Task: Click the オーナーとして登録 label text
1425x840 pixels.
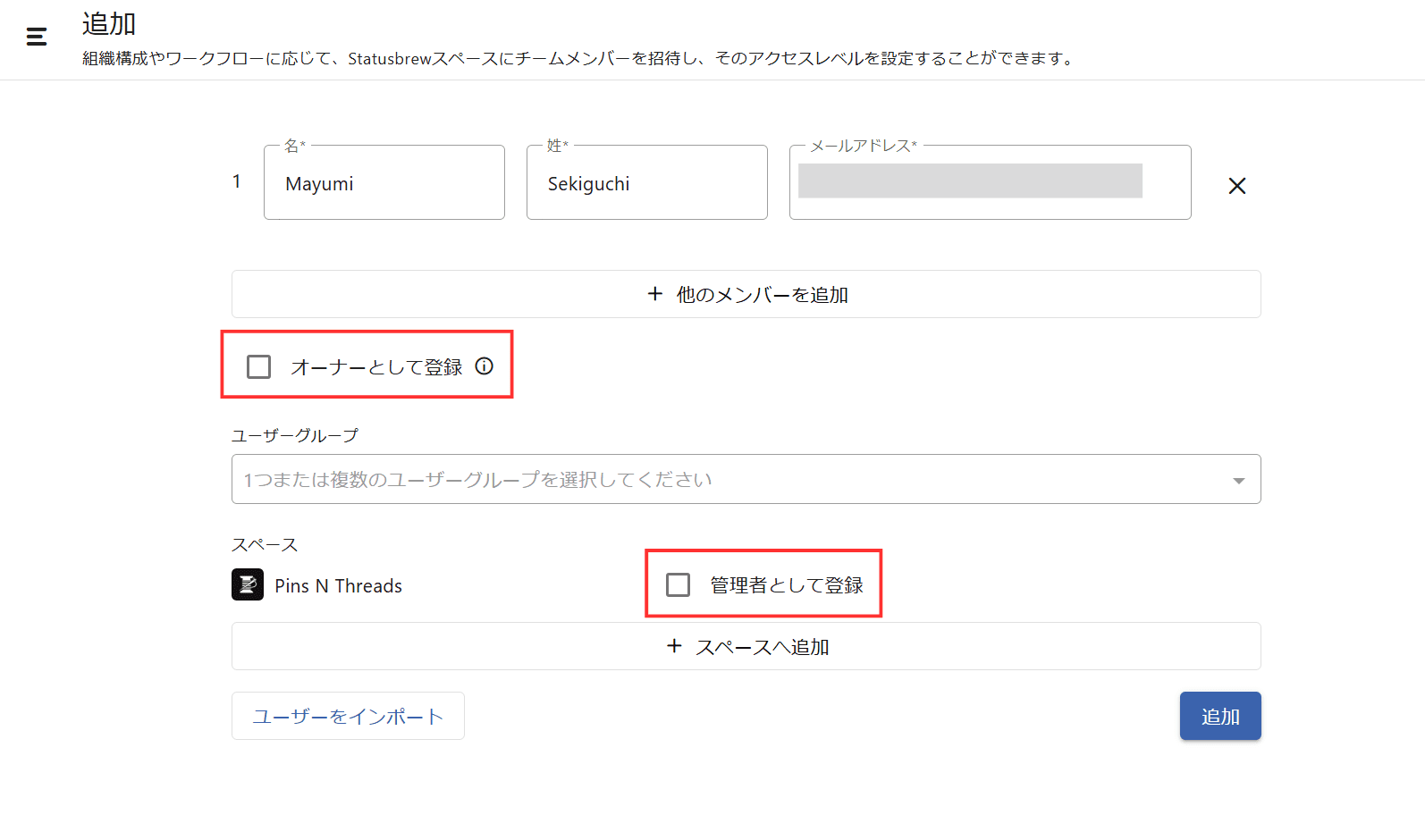Action: click(x=376, y=367)
